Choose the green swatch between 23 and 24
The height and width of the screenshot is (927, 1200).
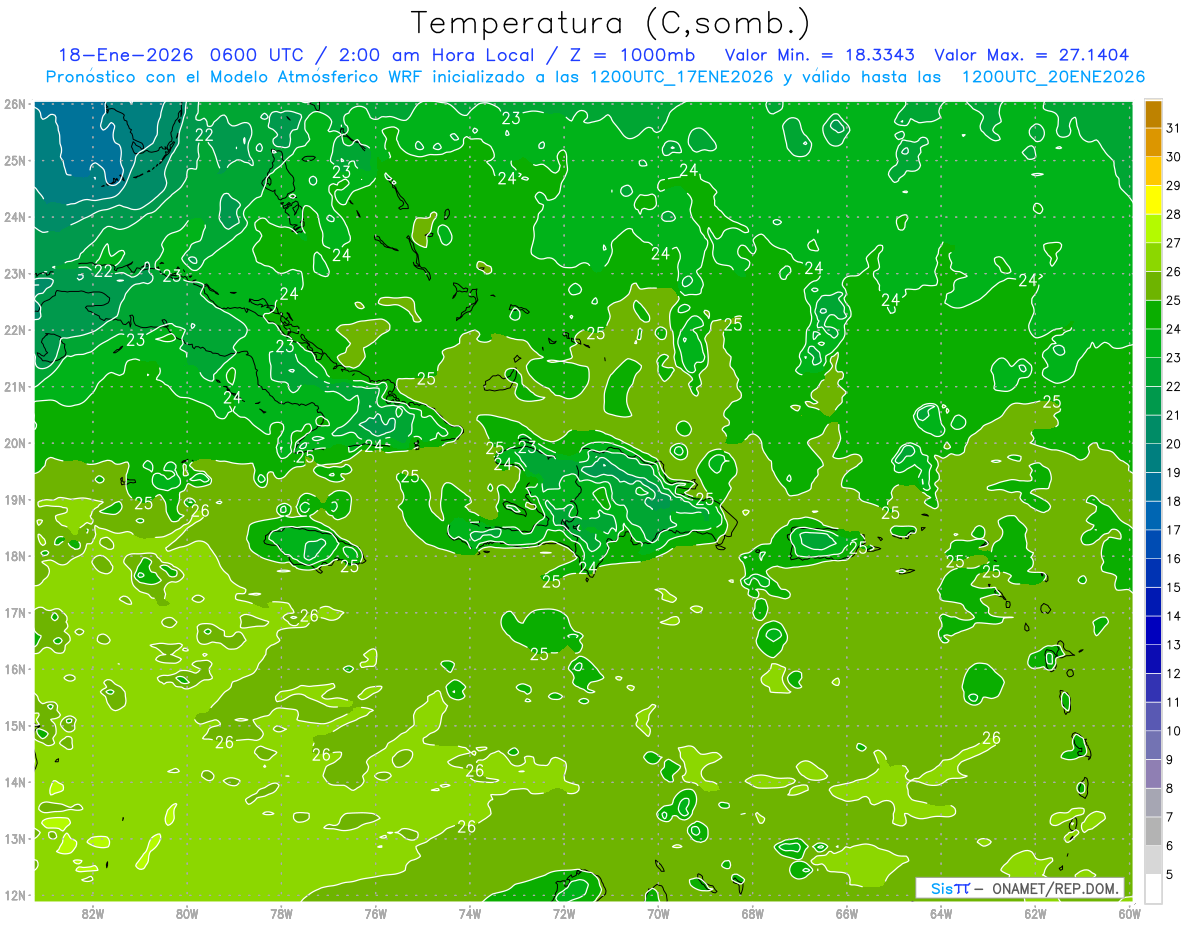tap(1153, 344)
